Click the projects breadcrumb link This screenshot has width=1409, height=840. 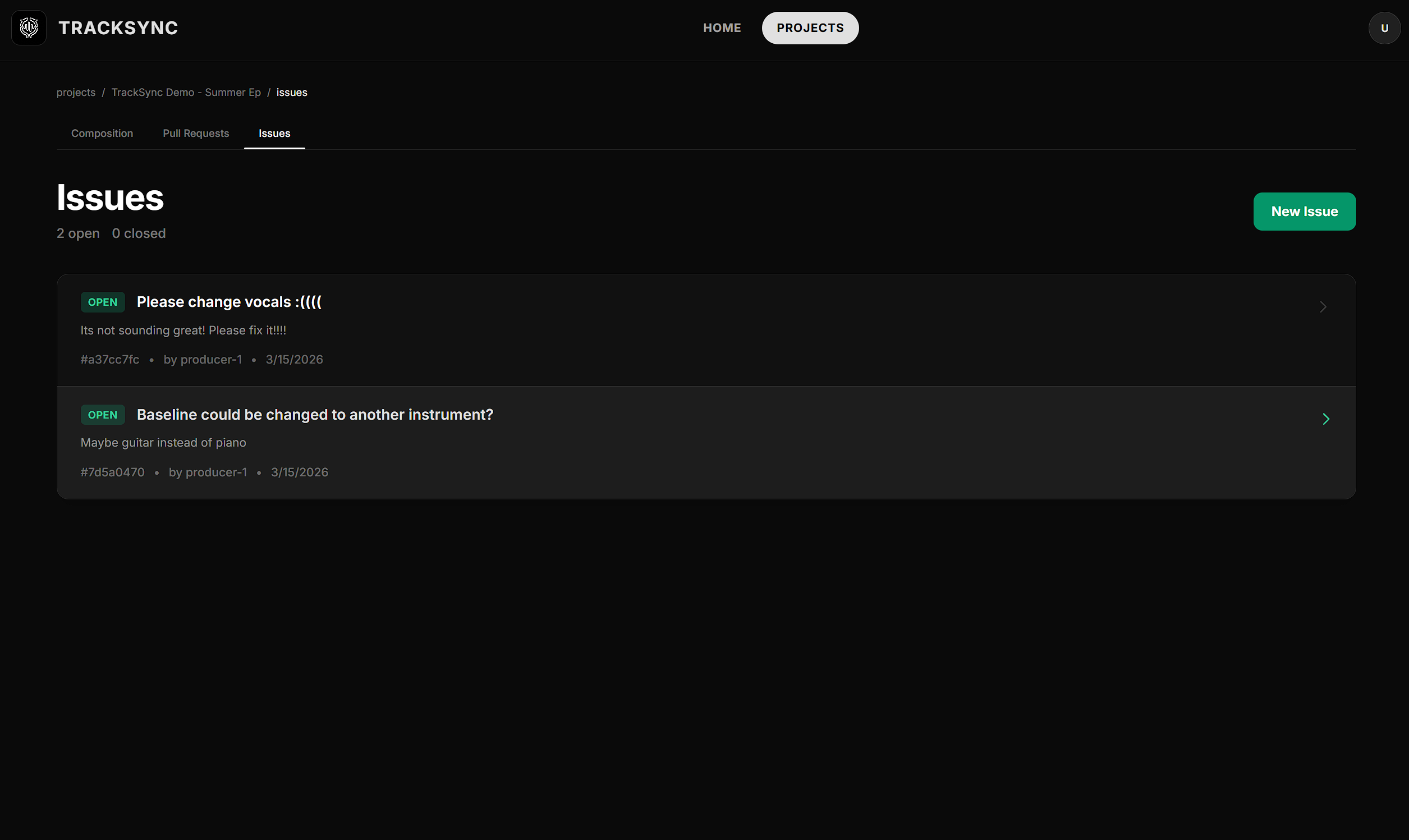tap(76, 92)
